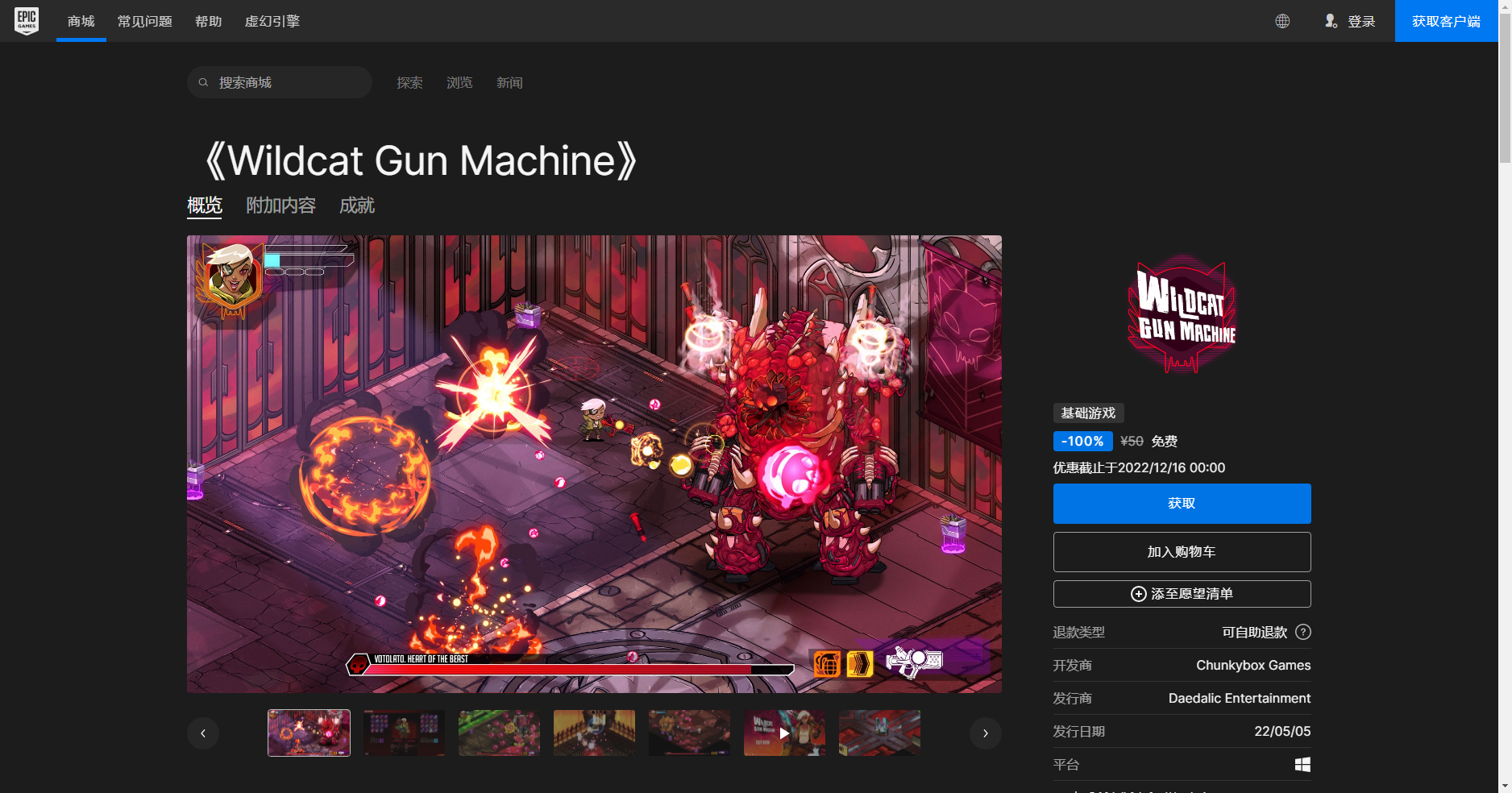Screen dimensions: 1512x793
Task: Go back with the left chevron arrow
Action: (203, 733)
